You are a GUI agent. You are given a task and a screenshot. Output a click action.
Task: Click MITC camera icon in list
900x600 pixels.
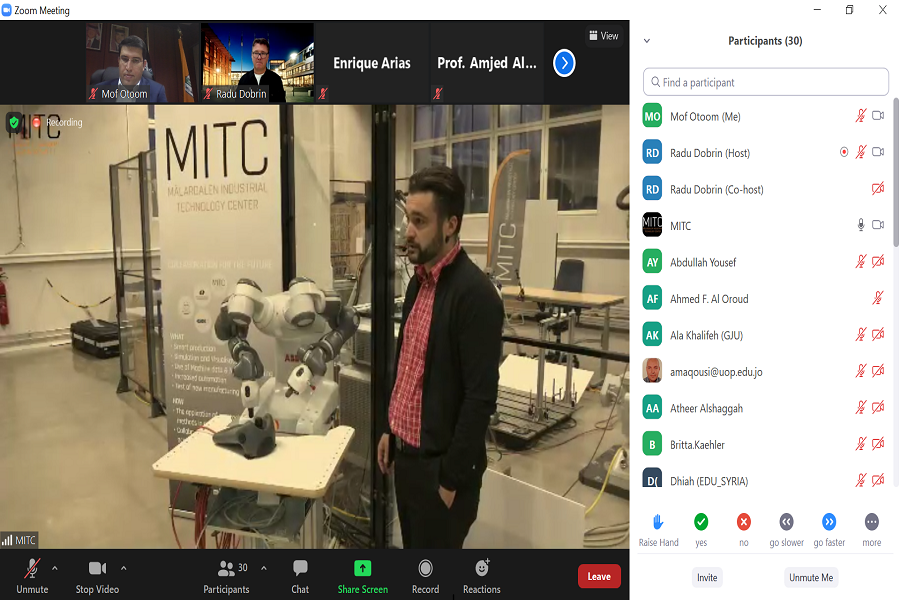pos(878,225)
